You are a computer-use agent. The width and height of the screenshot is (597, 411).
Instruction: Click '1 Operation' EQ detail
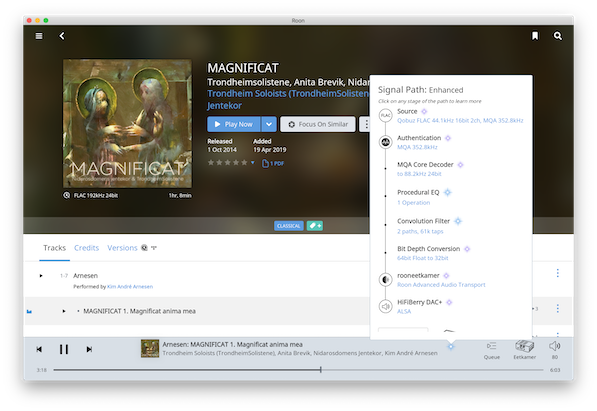tap(413, 203)
